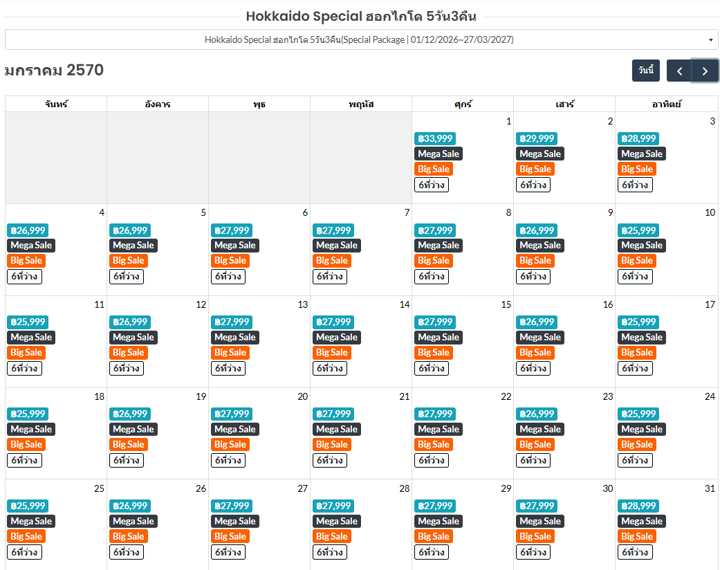This screenshot has width=720, height=570.
Task: Select the ฿33,999 price on January 1
Action: click(435, 139)
